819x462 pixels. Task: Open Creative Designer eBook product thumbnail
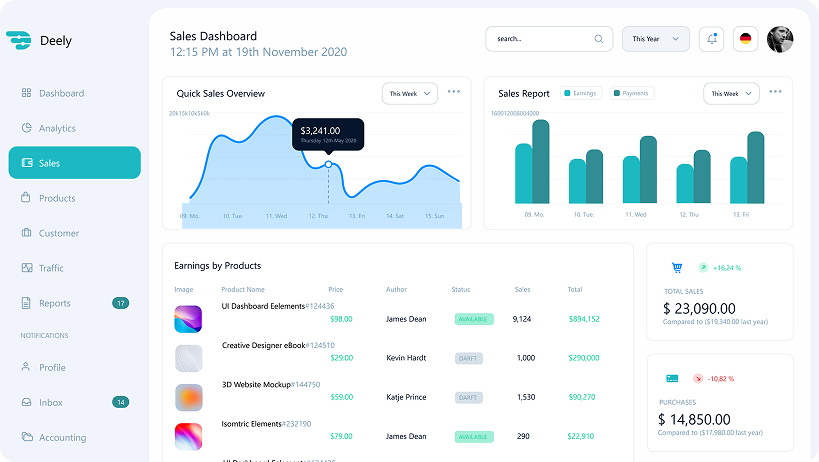188,358
